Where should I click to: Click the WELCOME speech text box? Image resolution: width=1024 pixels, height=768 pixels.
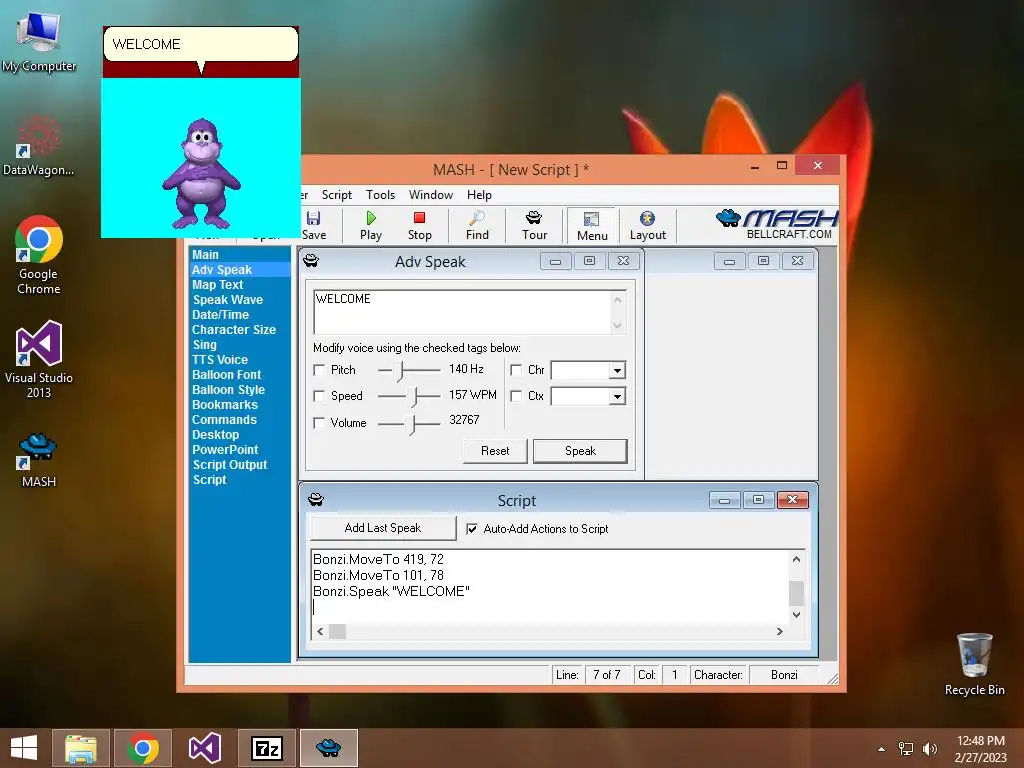[x=470, y=312]
